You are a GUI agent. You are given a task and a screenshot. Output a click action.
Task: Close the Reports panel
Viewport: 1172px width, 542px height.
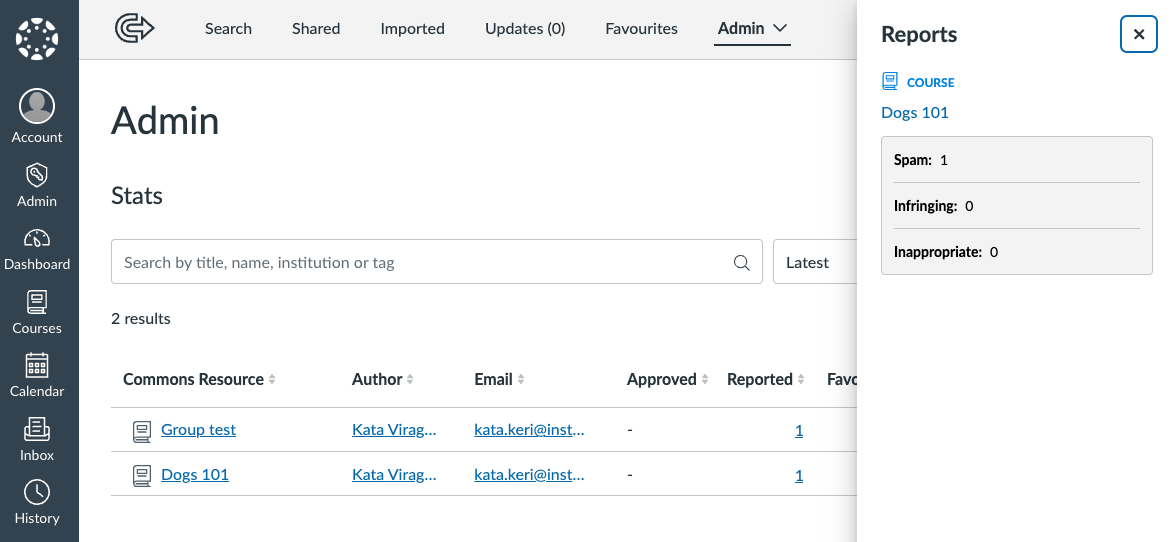point(1138,35)
